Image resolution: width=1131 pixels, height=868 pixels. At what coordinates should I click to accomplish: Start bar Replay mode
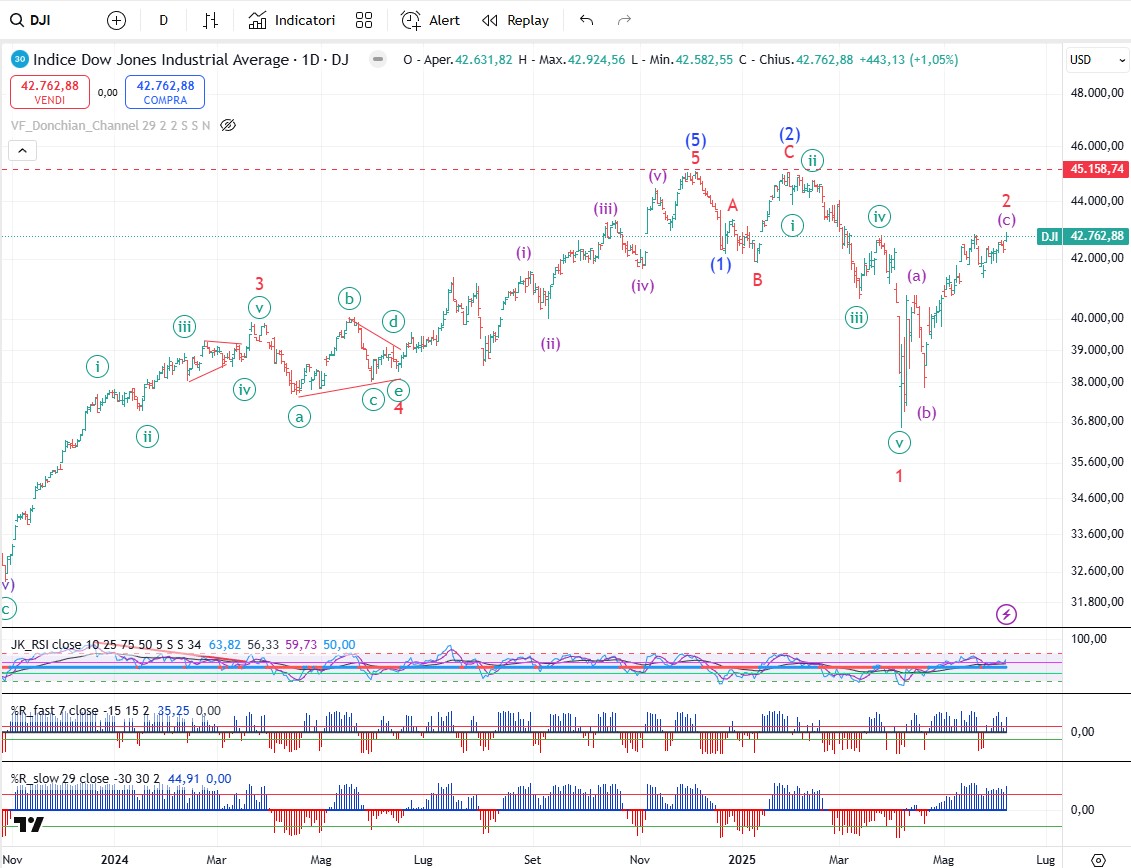point(516,20)
